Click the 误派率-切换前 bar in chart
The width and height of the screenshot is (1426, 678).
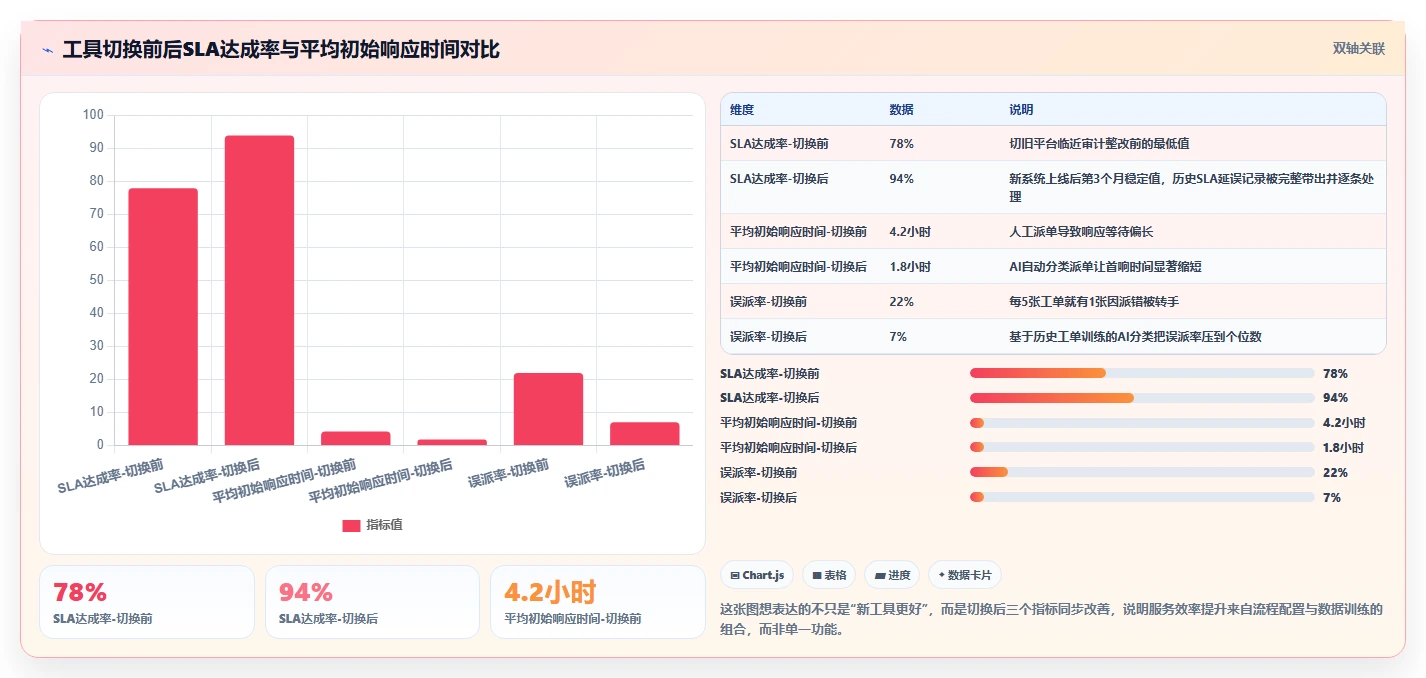548,409
